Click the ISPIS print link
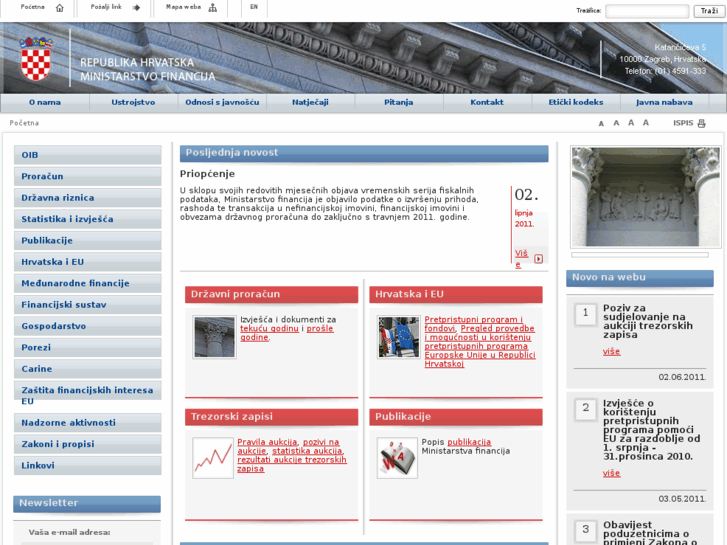The height and width of the screenshot is (545, 727). pos(683,123)
